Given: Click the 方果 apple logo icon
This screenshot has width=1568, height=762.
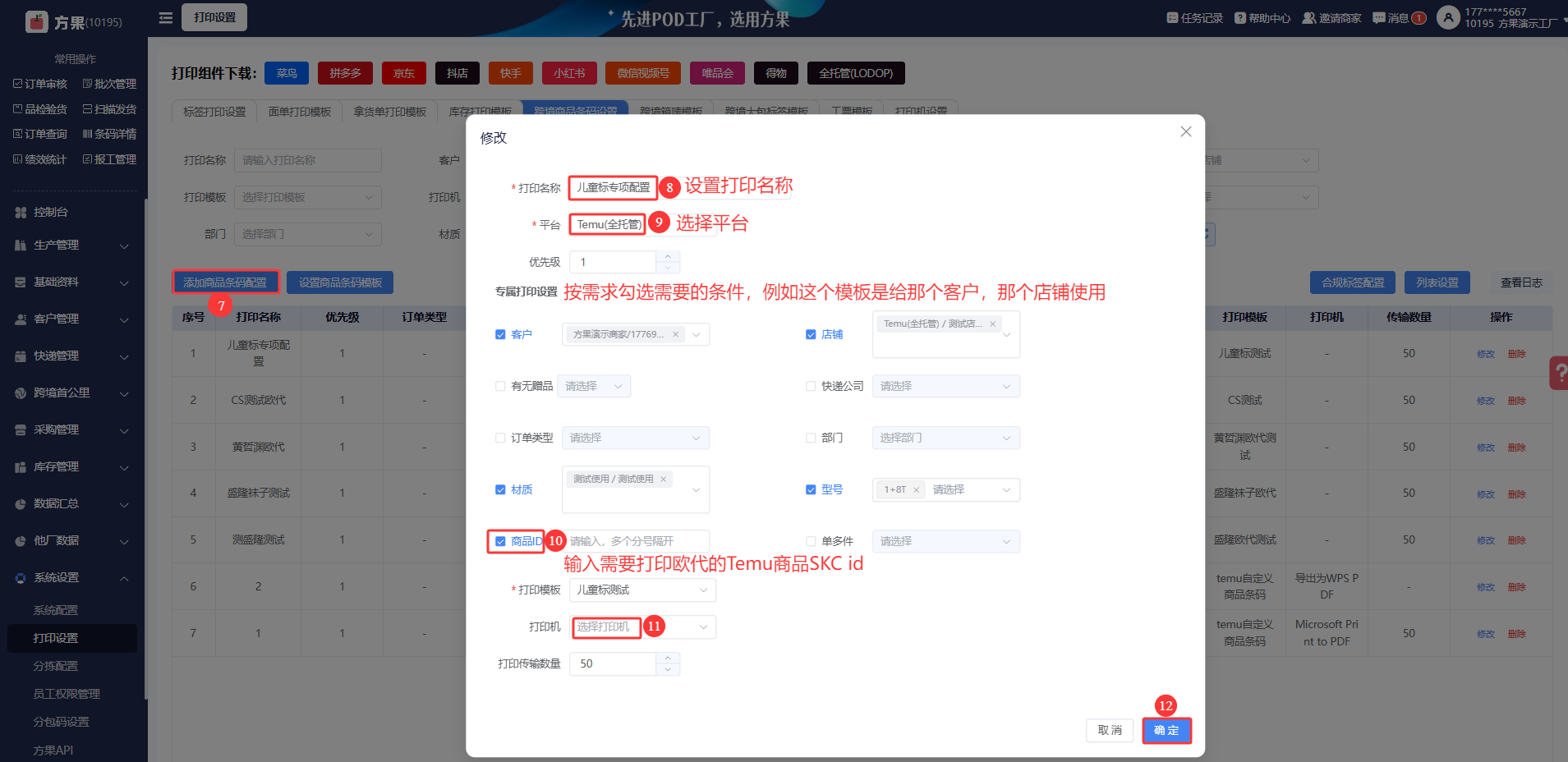Looking at the screenshot, I should (37, 21).
